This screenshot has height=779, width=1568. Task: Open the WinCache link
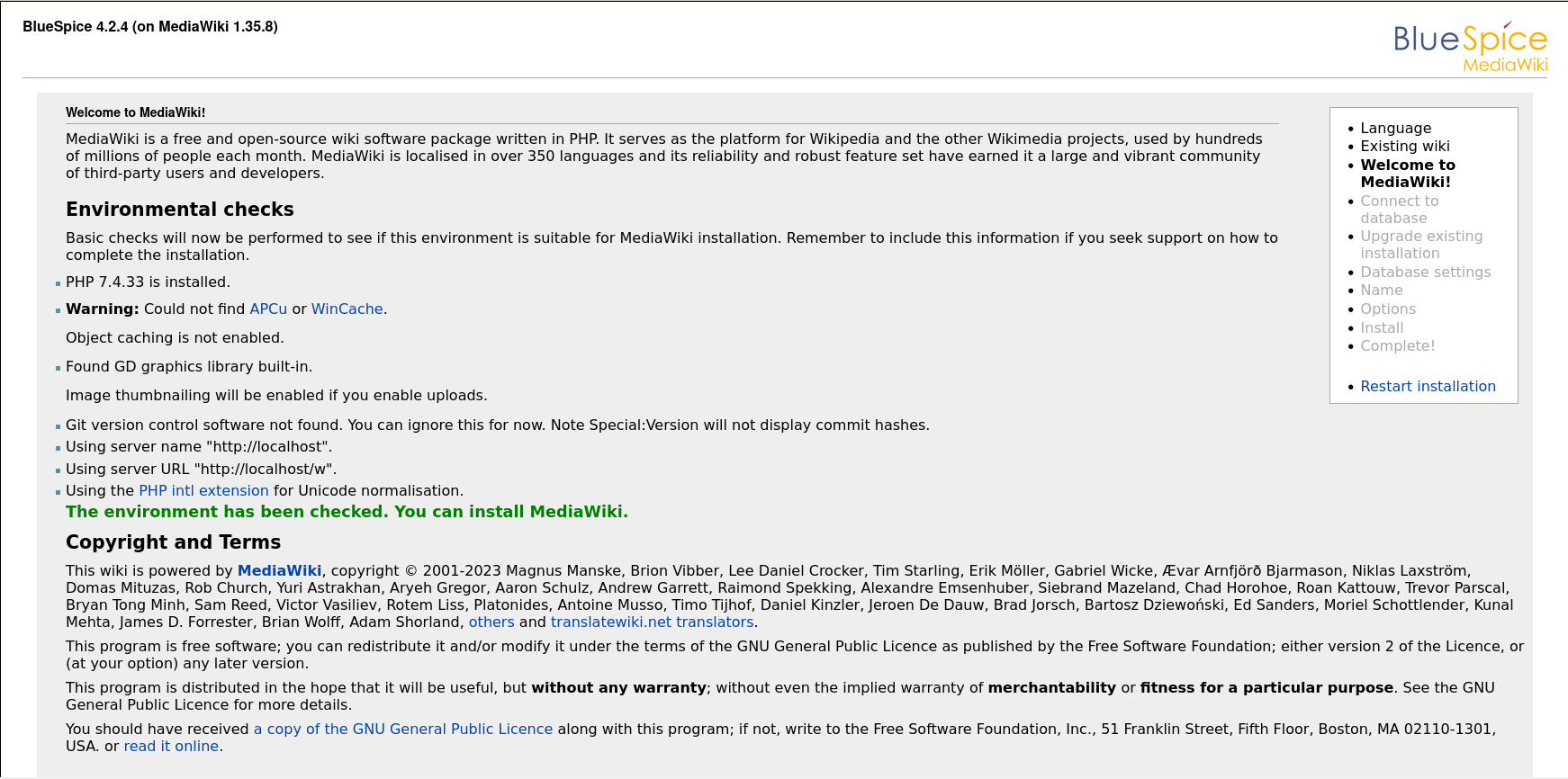pyautogui.click(x=347, y=309)
